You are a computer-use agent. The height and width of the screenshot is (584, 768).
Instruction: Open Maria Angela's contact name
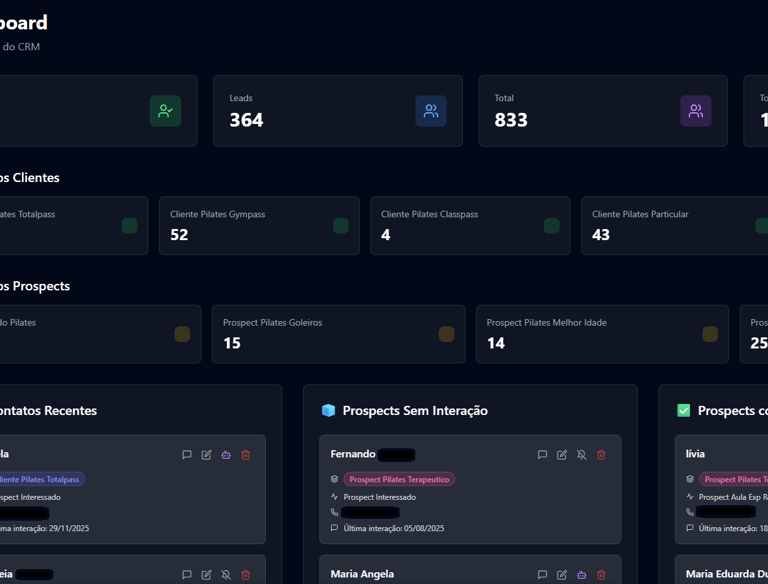[x=362, y=574]
